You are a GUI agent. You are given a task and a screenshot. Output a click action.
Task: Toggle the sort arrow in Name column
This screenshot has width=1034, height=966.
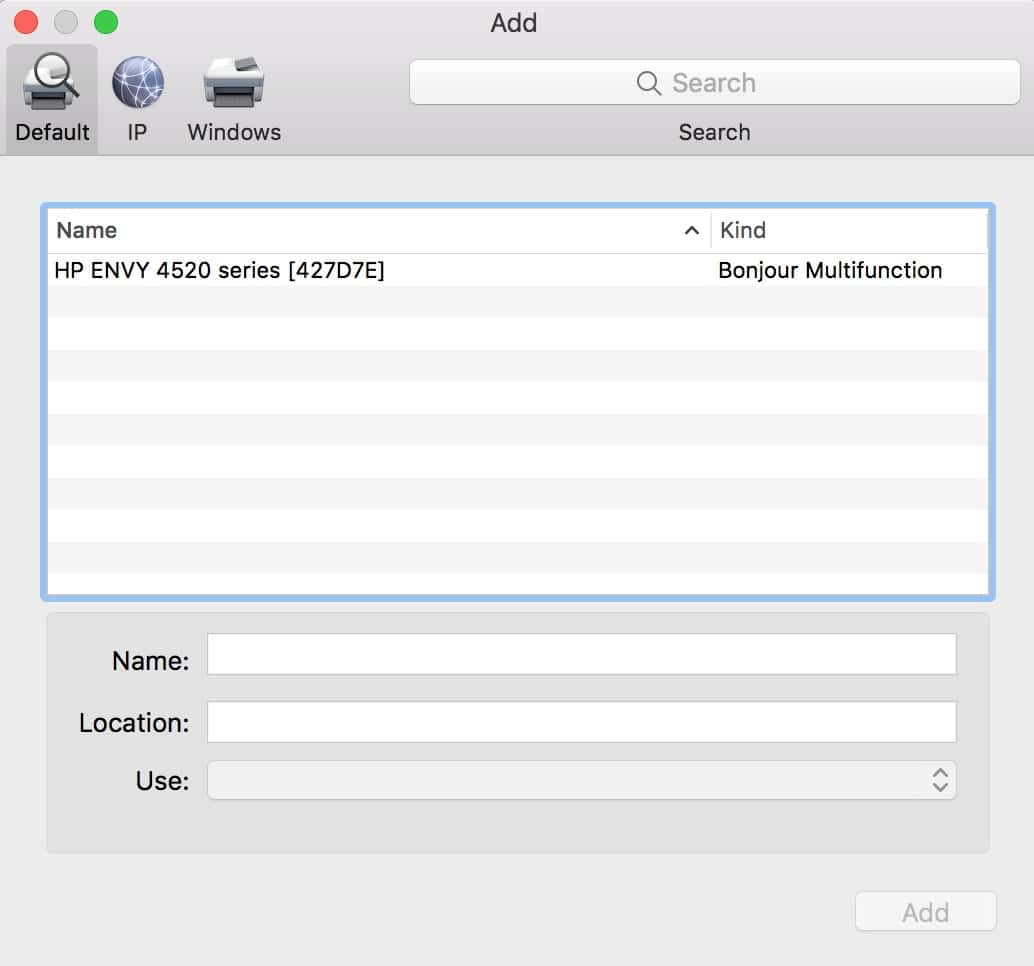pyautogui.click(x=691, y=230)
